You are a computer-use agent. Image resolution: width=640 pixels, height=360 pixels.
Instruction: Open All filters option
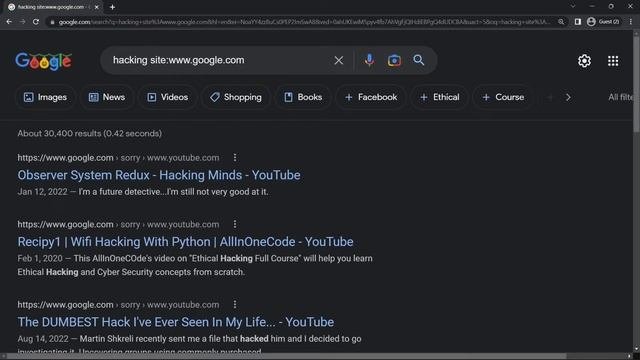pos(620,97)
